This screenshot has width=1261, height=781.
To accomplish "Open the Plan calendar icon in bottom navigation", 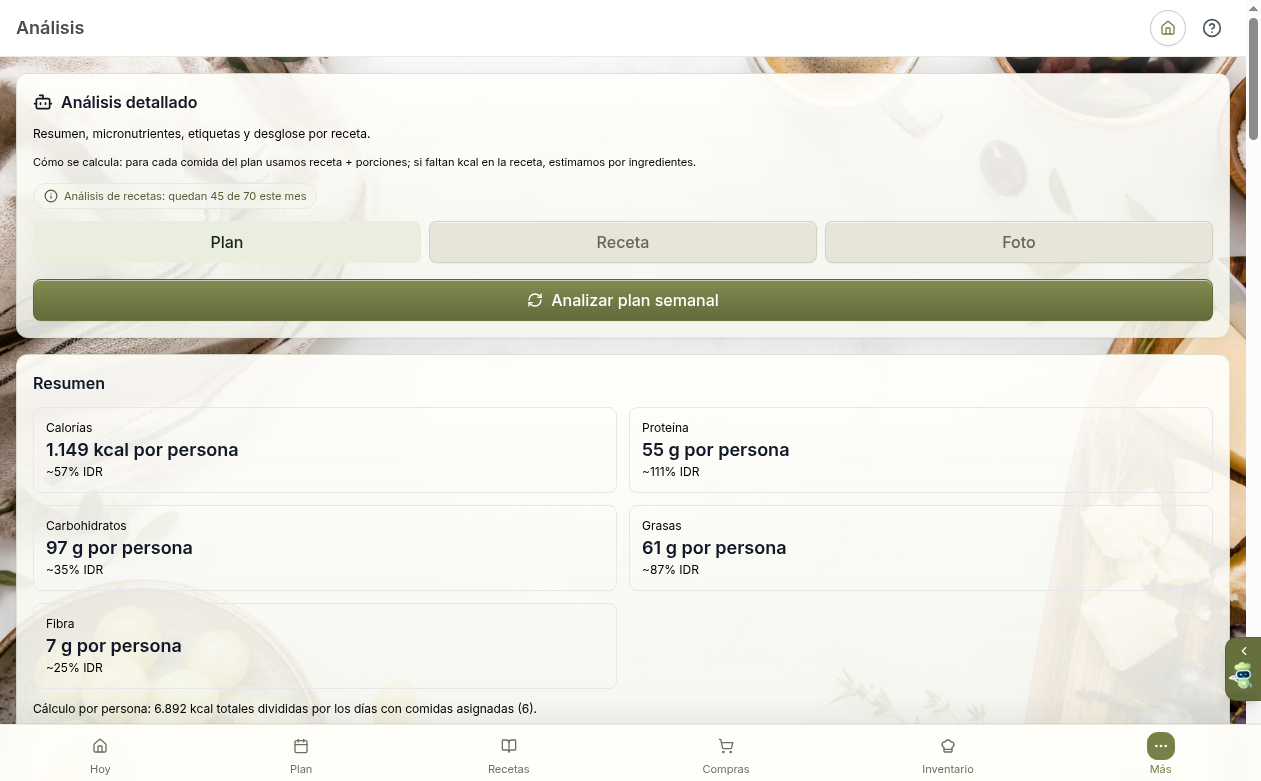I will pos(301,746).
